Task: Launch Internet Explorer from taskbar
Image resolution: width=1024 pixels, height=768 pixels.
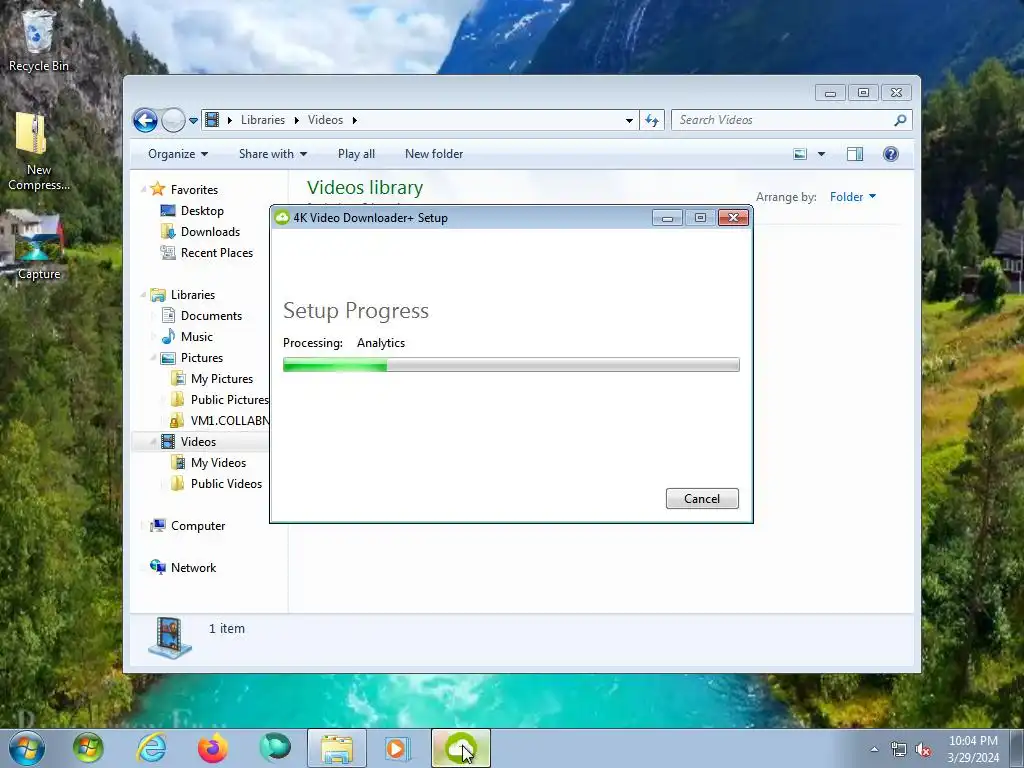Action: [151, 748]
